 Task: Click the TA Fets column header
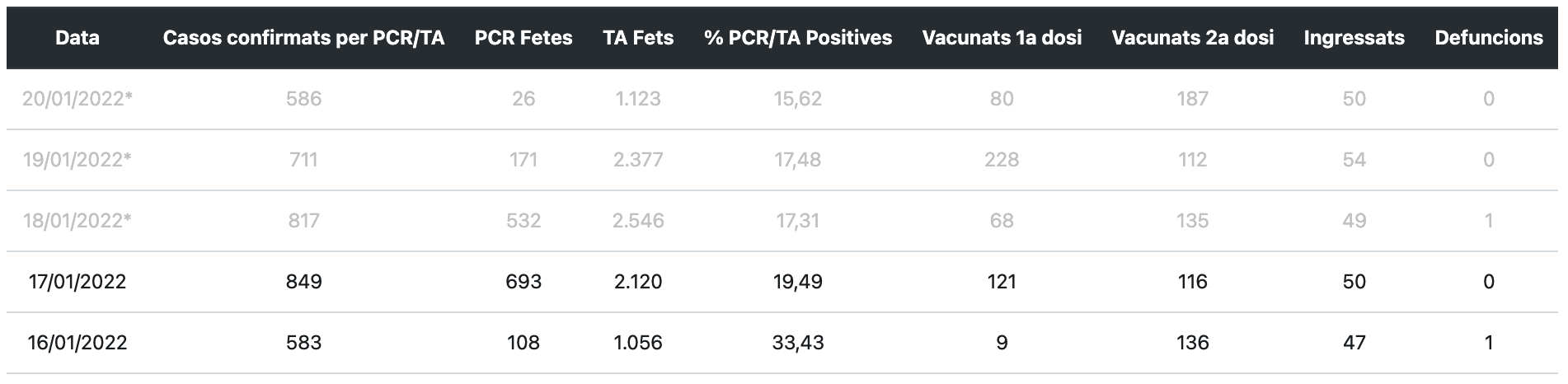point(638,38)
